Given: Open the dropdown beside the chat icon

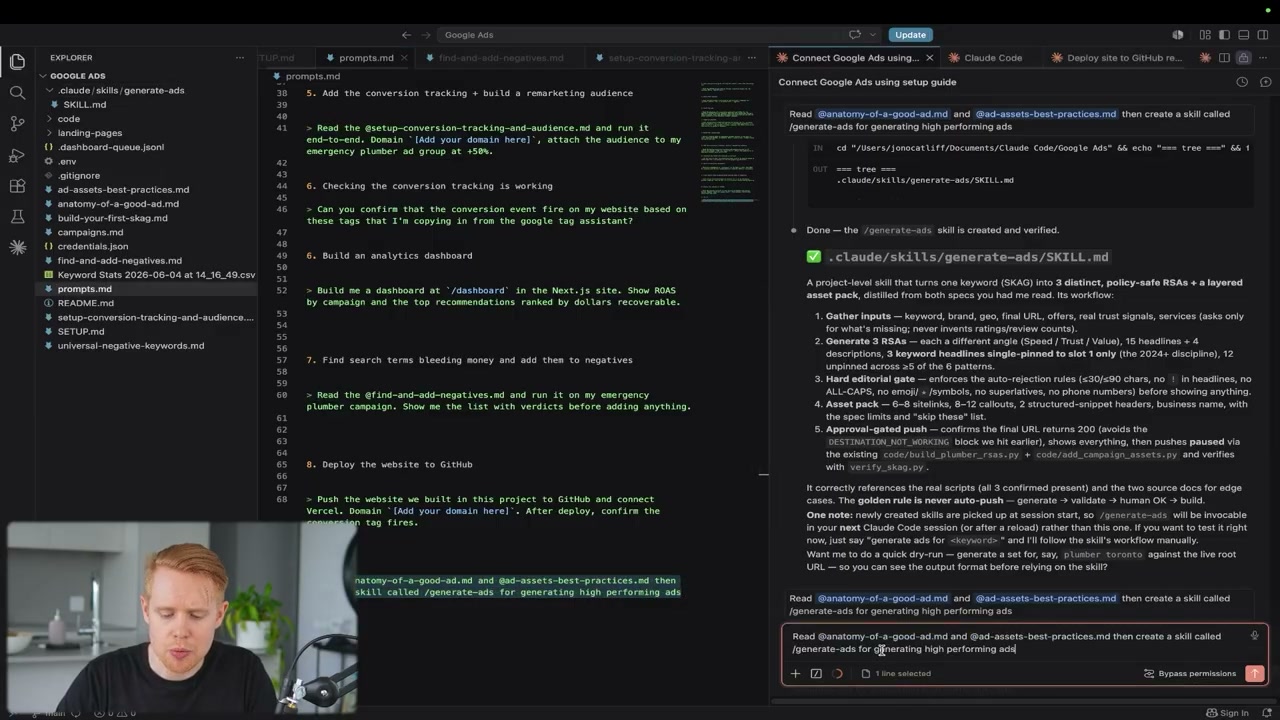Looking at the screenshot, I should click(872, 35).
